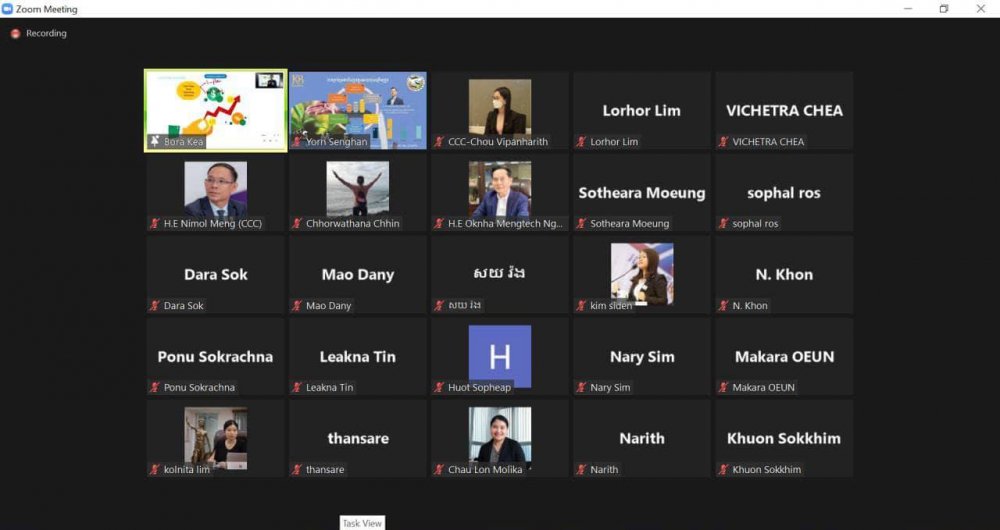The height and width of the screenshot is (530, 1000).
Task: Click the Zoom logo in the title bar
Action: pyautogui.click(x=8, y=9)
